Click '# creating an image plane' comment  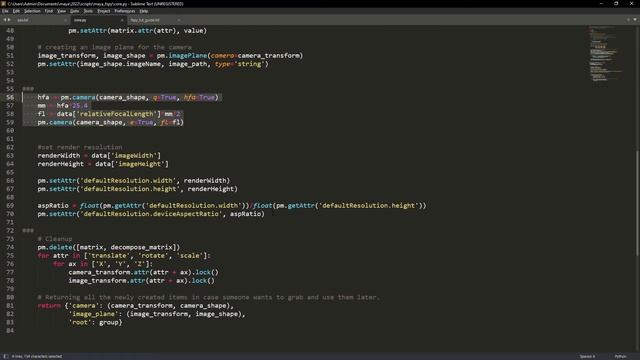point(114,47)
